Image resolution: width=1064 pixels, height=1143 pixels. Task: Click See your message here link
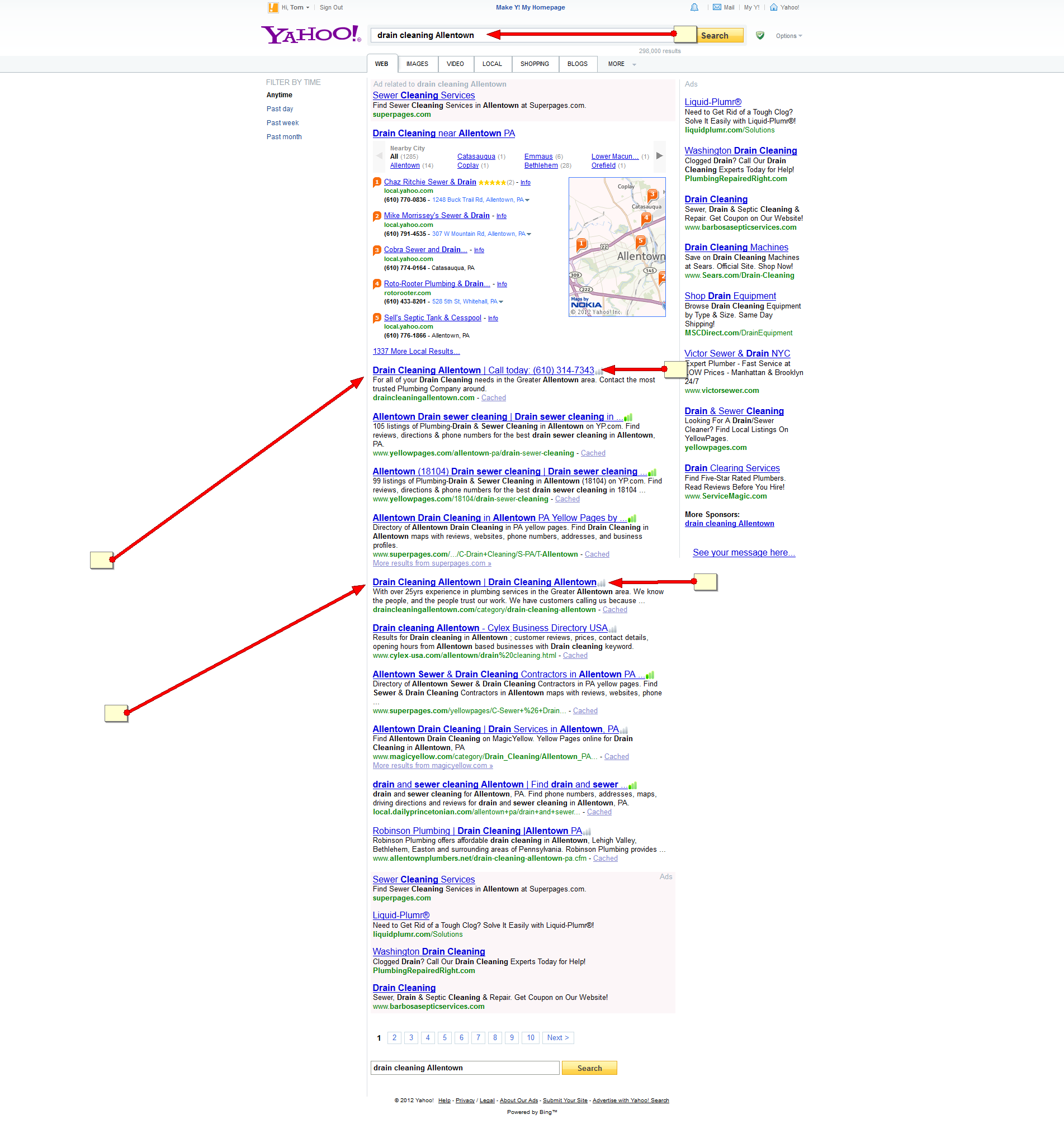[744, 553]
